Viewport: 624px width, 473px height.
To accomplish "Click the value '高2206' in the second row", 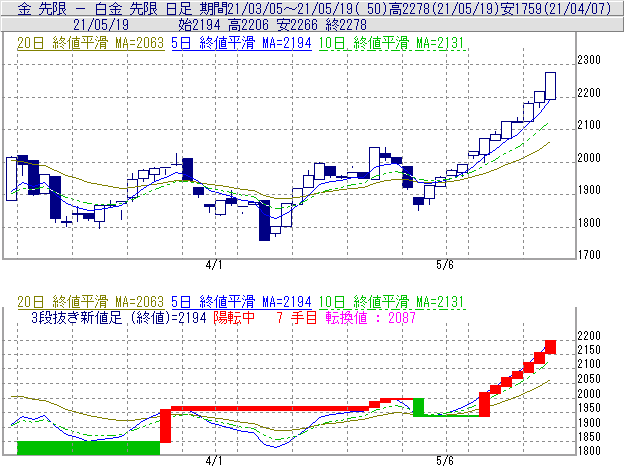I will [x=248, y=25].
